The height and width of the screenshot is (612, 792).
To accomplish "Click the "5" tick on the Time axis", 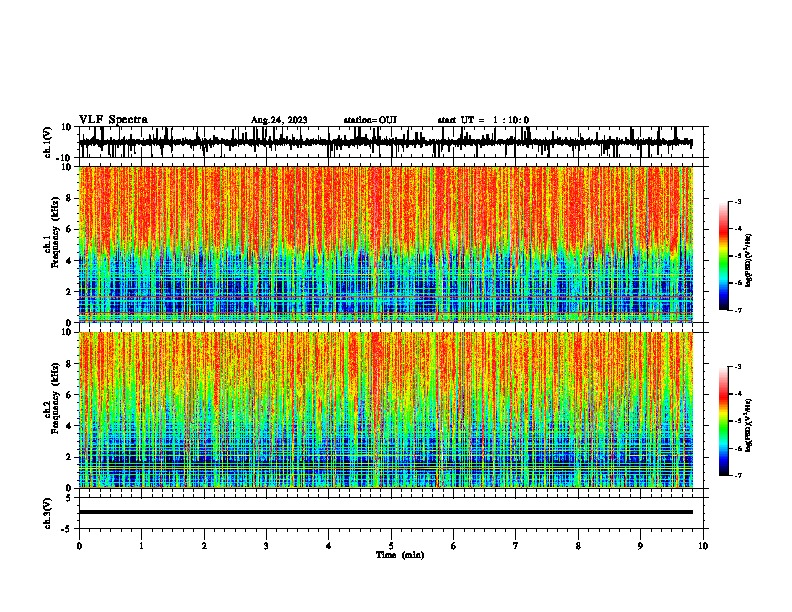I will coord(391,546).
